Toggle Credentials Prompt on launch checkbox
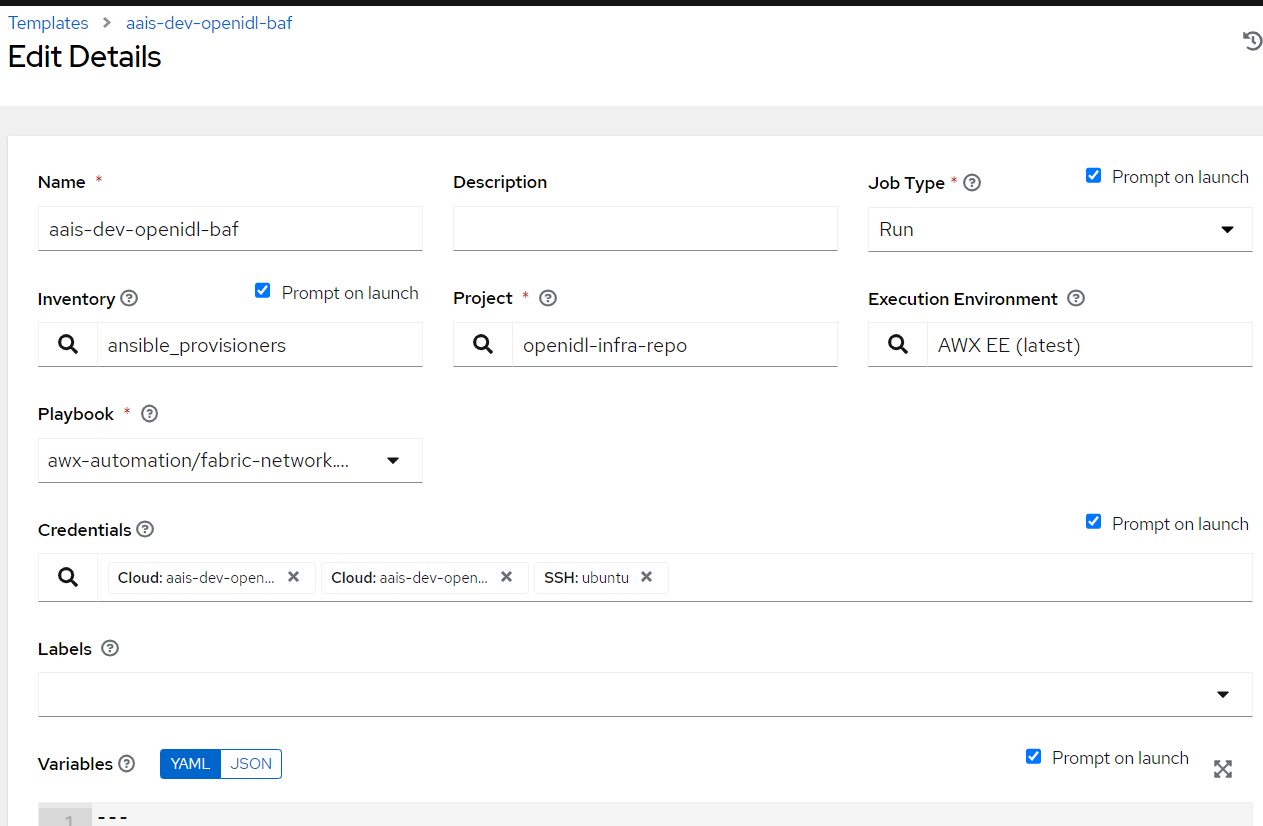 pyautogui.click(x=1093, y=522)
